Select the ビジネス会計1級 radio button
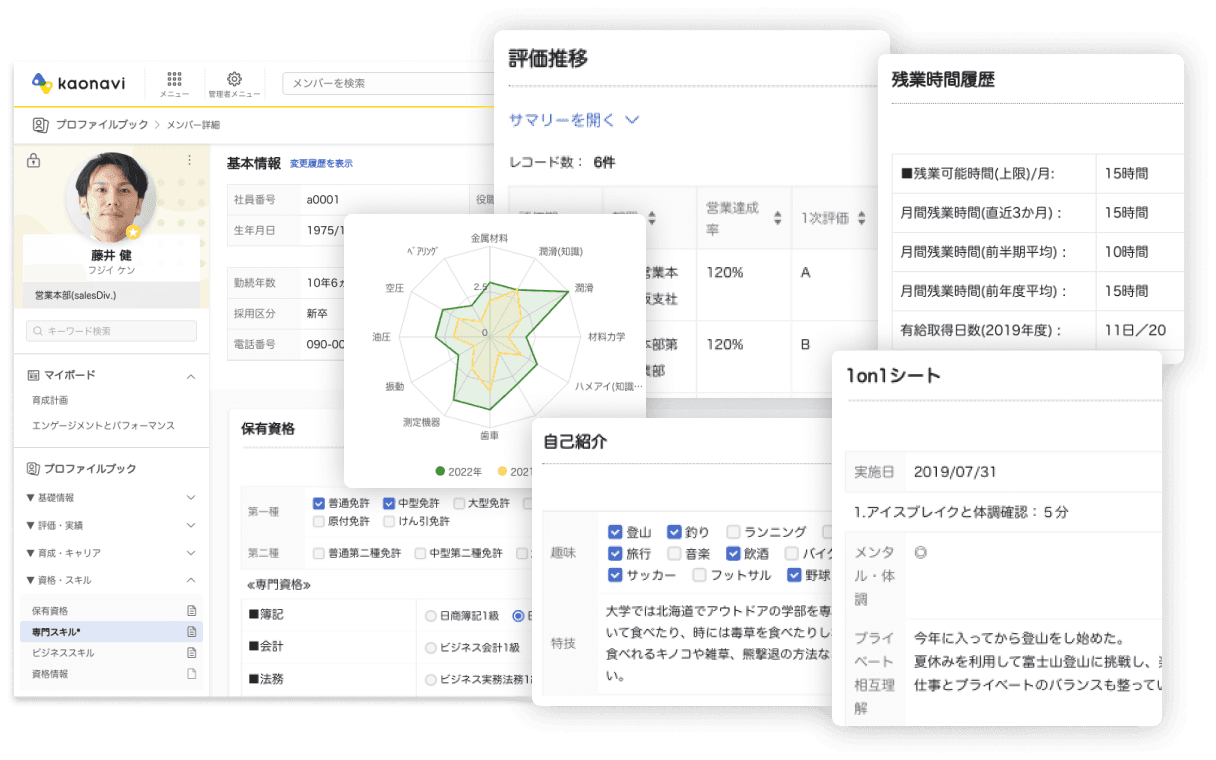The height and width of the screenshot is (760, 1216). [x=431, y=647]
